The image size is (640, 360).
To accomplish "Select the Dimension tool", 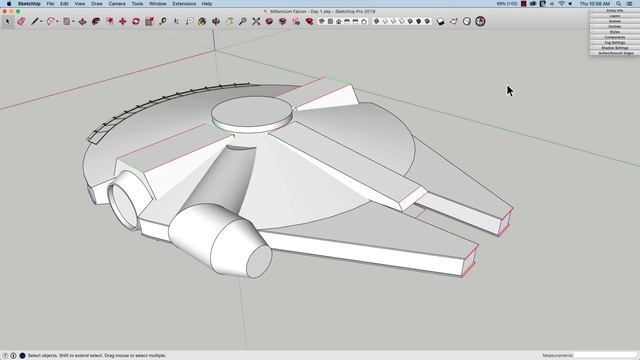I will [x=176, y=21].
